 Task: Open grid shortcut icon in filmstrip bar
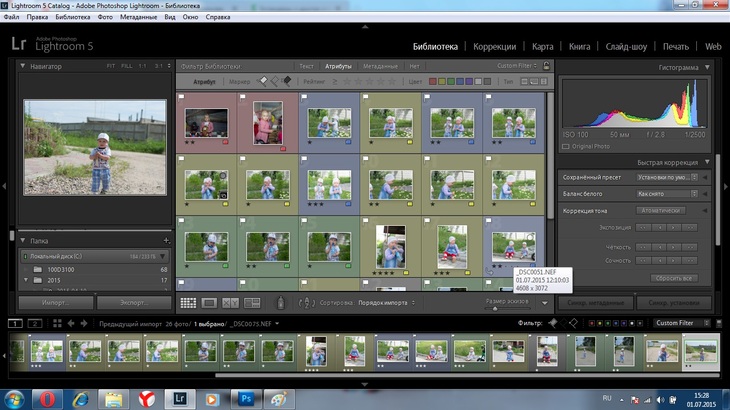coord(57,323)
